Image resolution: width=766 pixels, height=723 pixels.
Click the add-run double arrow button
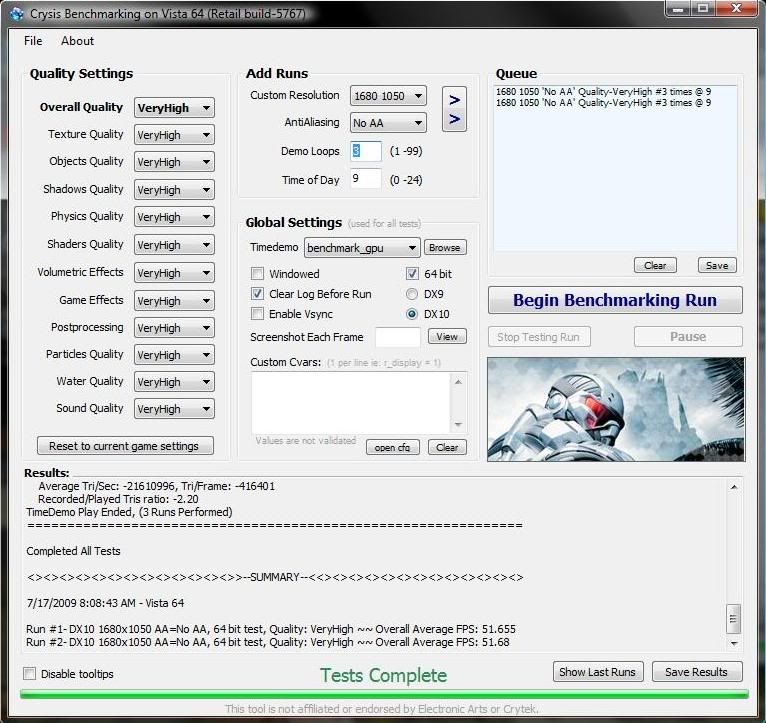pyautogui.click(x=454, y=110)
